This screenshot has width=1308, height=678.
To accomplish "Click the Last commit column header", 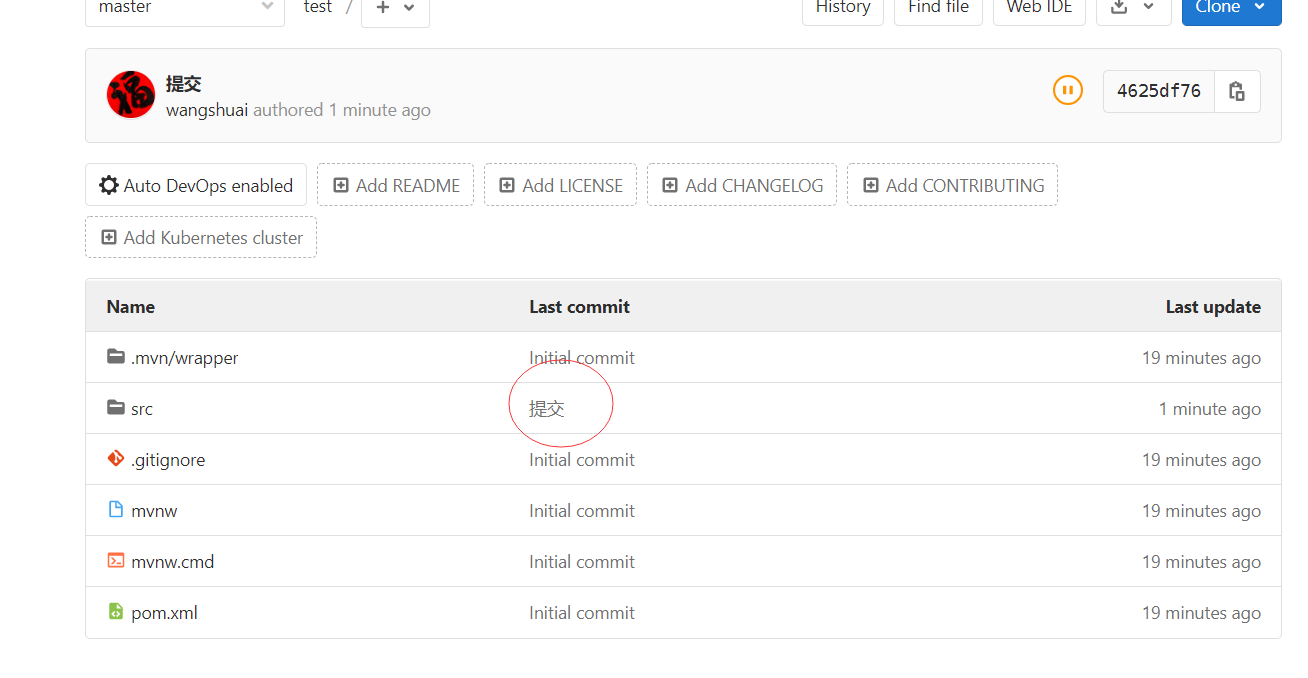I will (x=580, y=306).
